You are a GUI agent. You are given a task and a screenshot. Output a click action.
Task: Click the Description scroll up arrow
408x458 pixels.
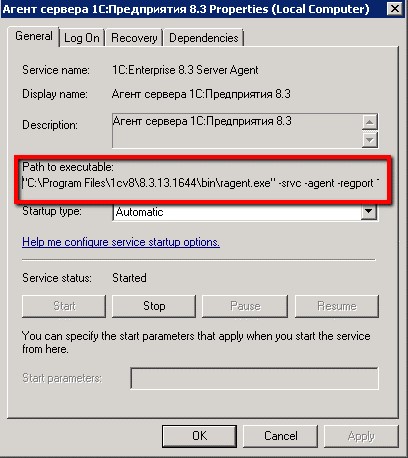point(369,122)
